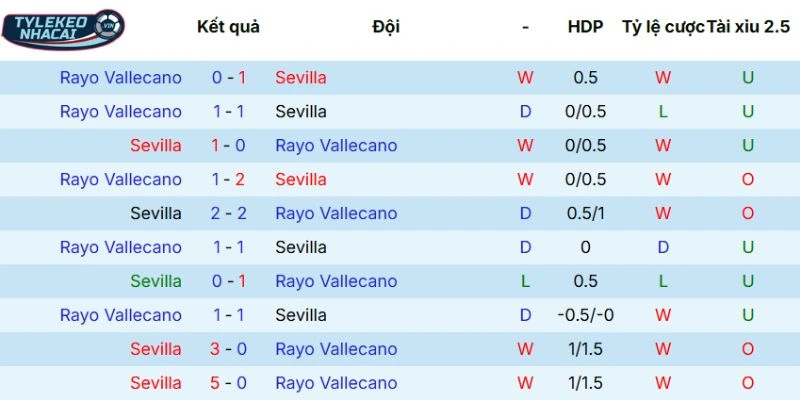The height and width of the screenshot is (400, 800).
Task: Open Rayo Vallecano in the 5 - 0 row
Action: tap(336, 383)
